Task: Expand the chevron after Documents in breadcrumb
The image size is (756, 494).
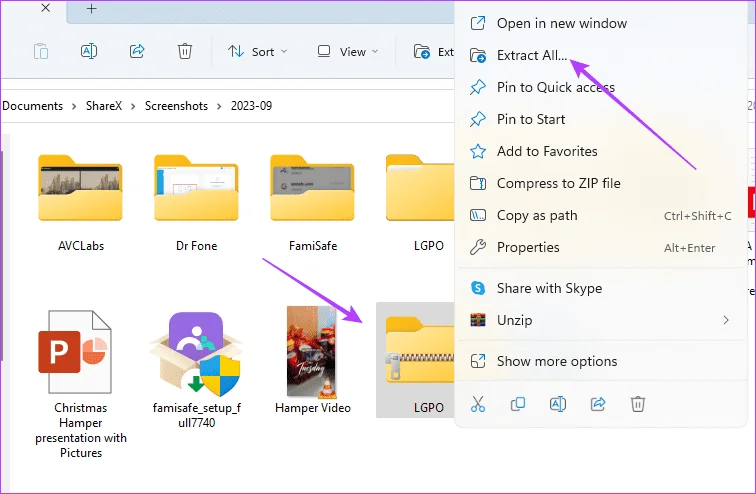Action: [74, 107]
